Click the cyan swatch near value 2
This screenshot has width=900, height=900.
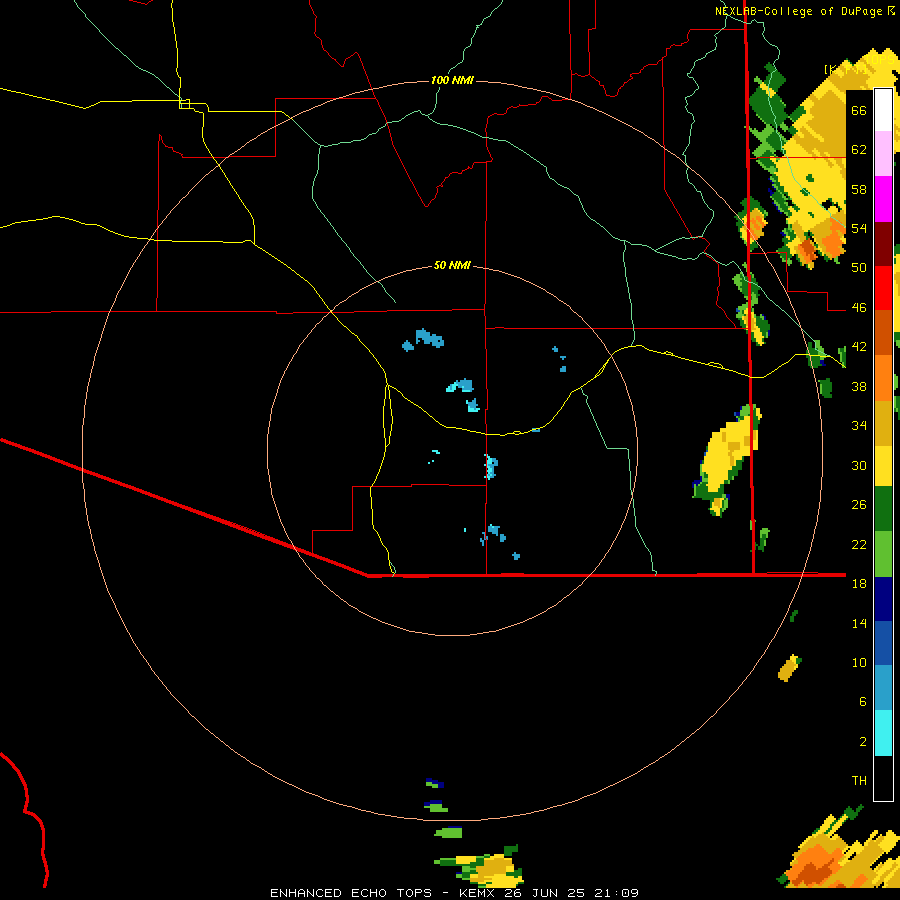[883, 733]
